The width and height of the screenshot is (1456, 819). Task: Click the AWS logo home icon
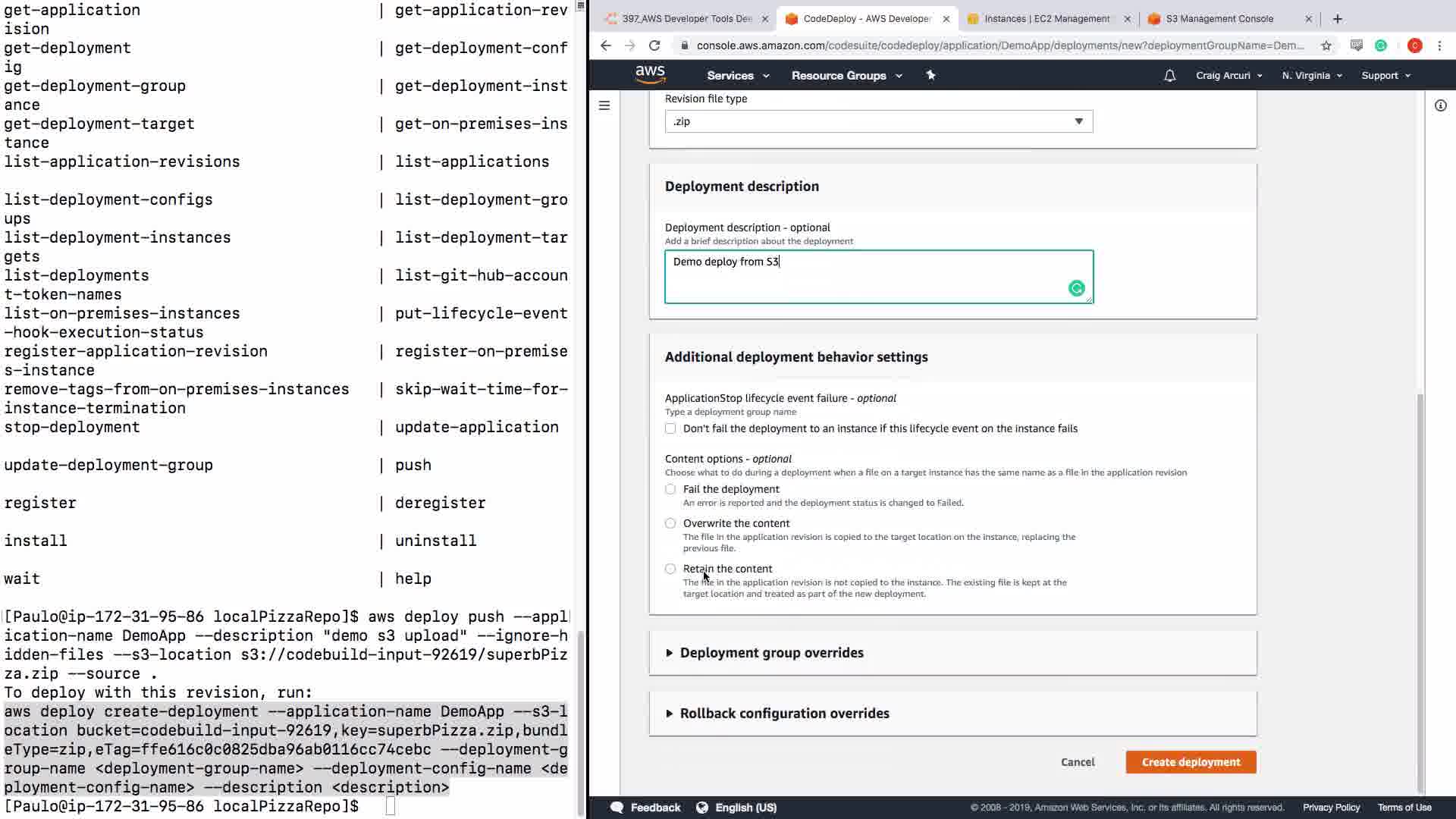(x=650, y=74)
